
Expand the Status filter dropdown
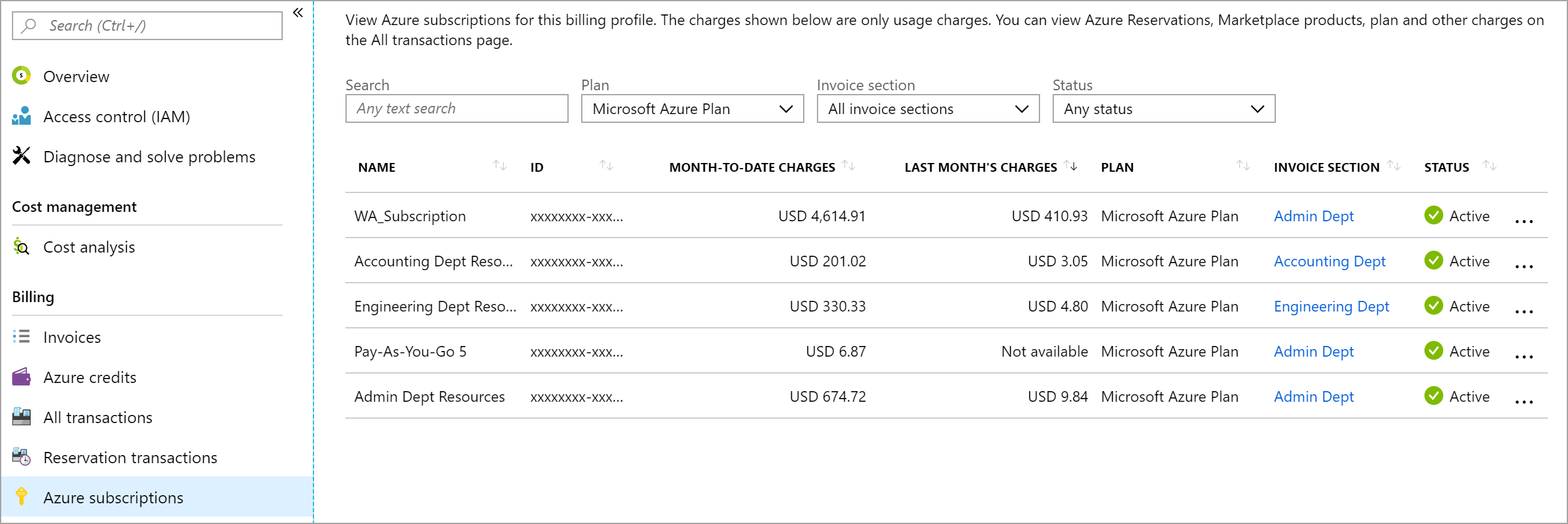(1164, 109)
